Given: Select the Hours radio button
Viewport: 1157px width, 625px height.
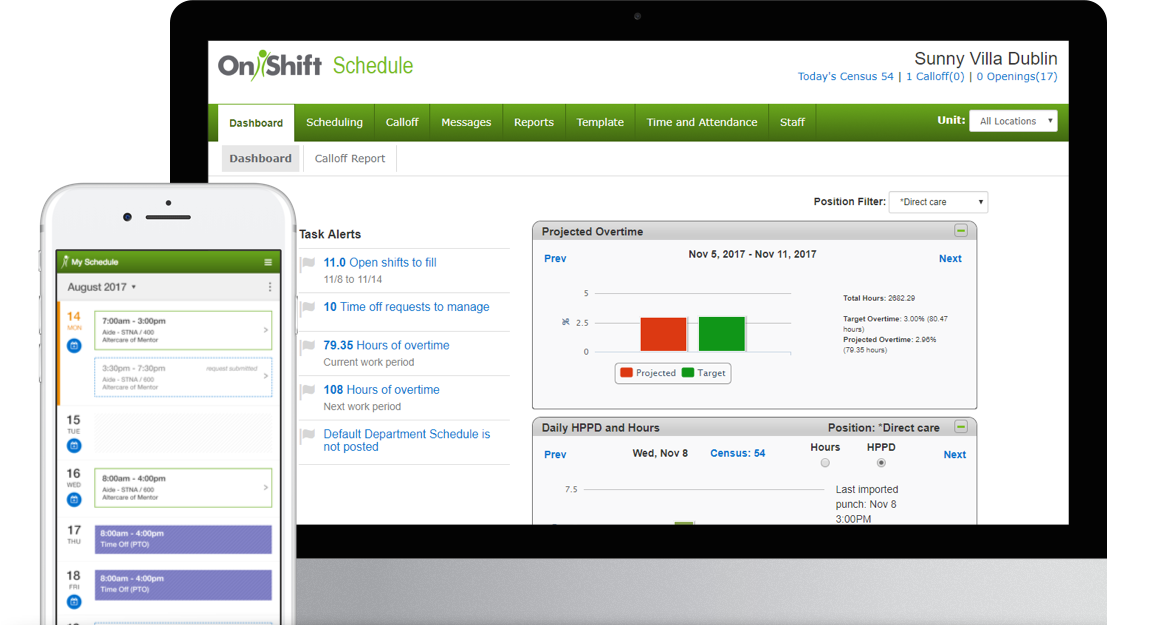Looking at the screenshot, I should click(x=825, y=463).
